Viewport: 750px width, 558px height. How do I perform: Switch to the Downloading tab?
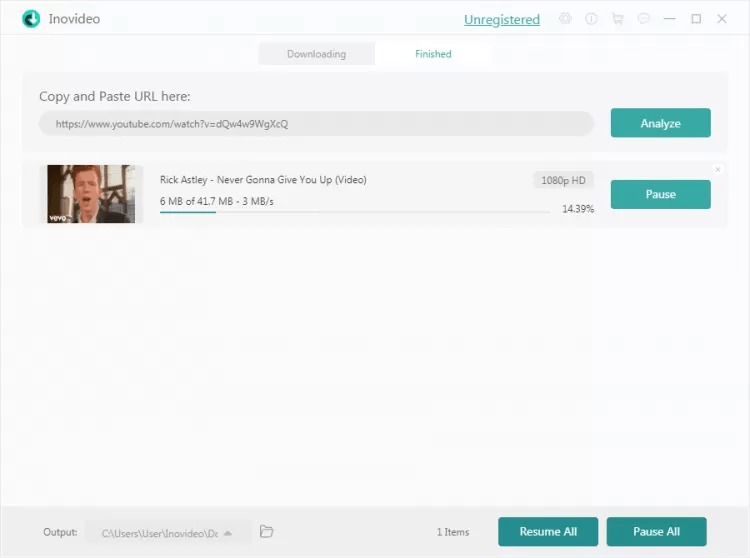[x=316, y=54]
